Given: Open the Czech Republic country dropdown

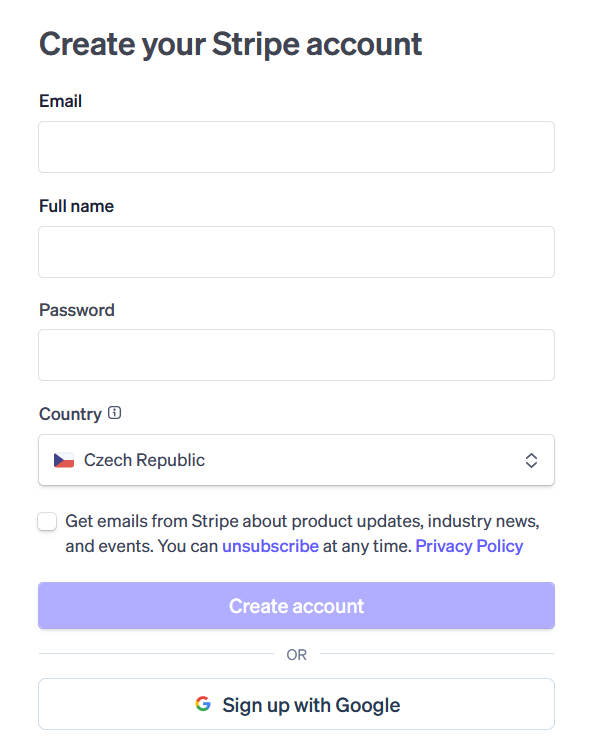Looking at the screenshot, I should (x=296, y=460).
